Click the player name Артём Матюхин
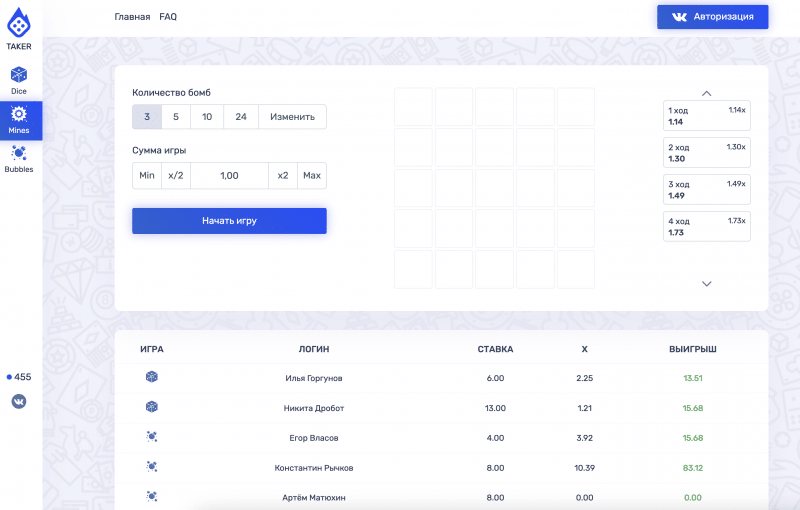 (314, 498)
